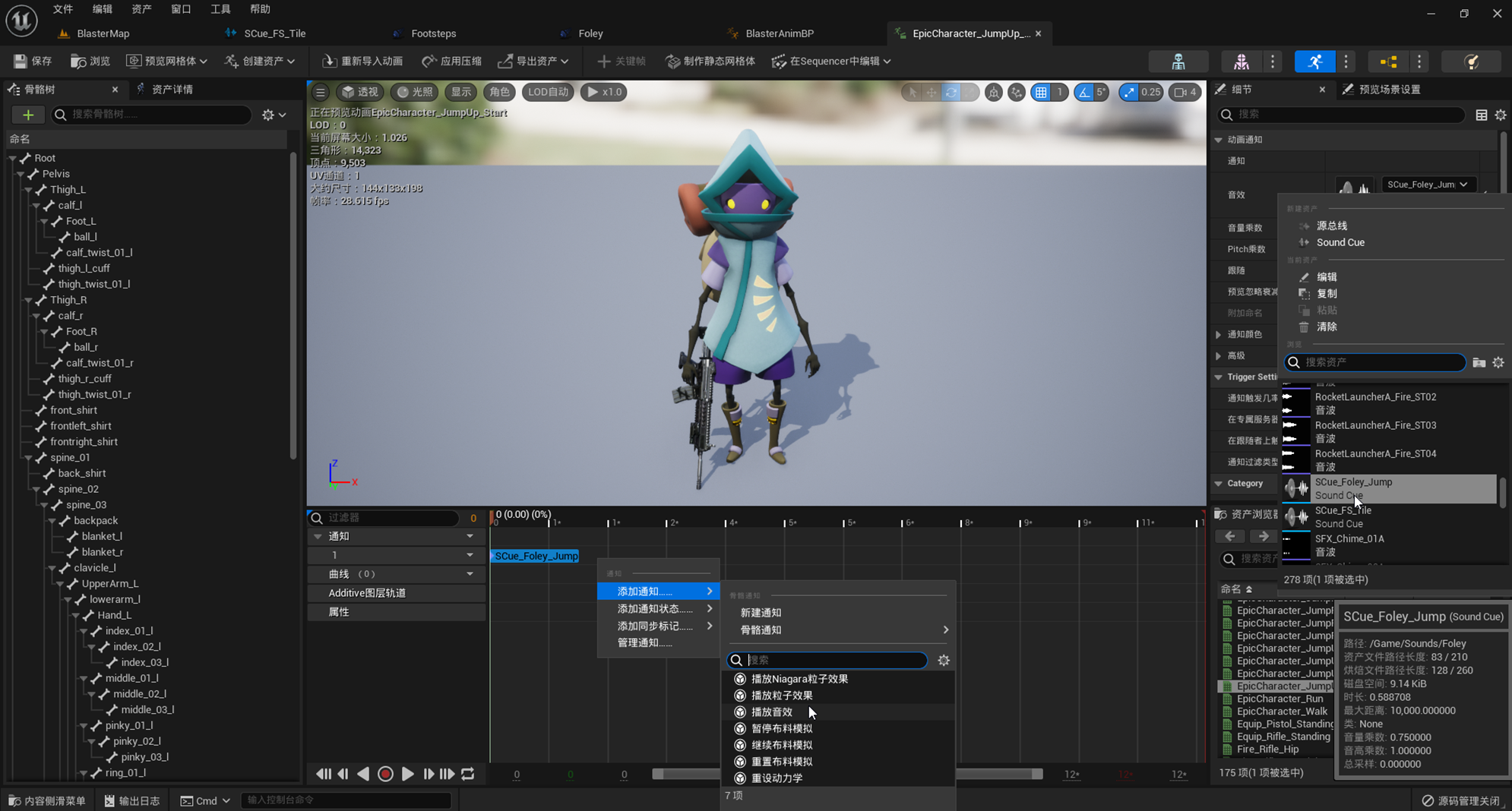Image resolution: width=1512 pixels, height=811 pixels.
Task: Collapse the Root bone in tree
Action: pos(12,158)
